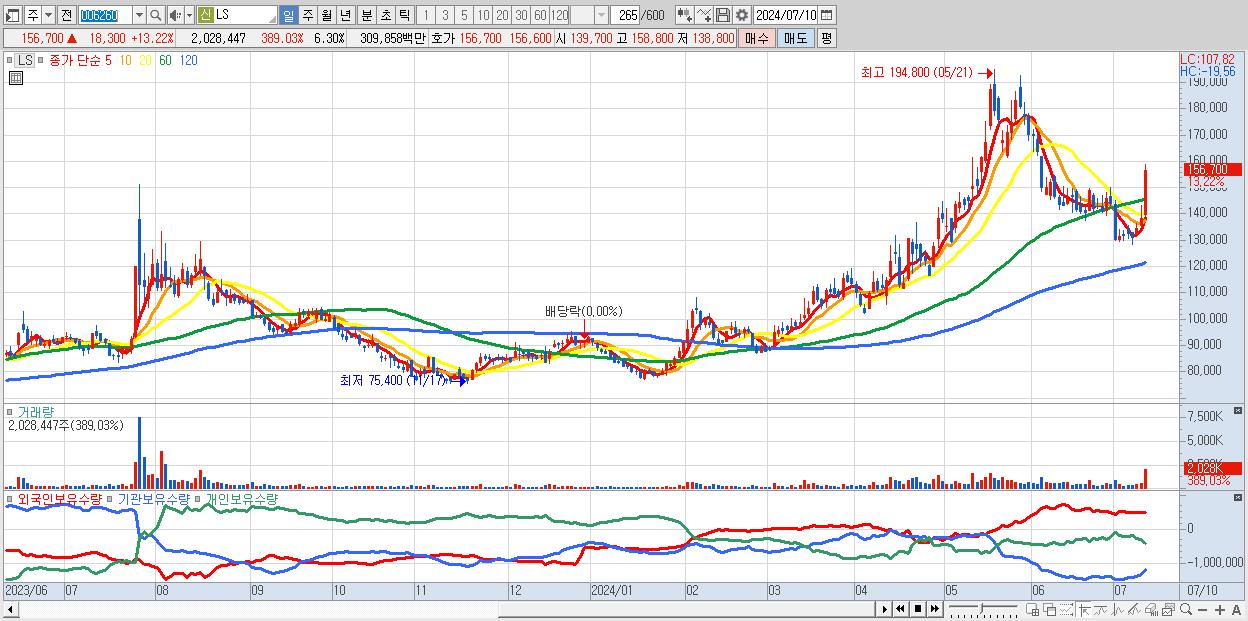
Task: Click the LS legend box on chart
Action: coord(24,61)
